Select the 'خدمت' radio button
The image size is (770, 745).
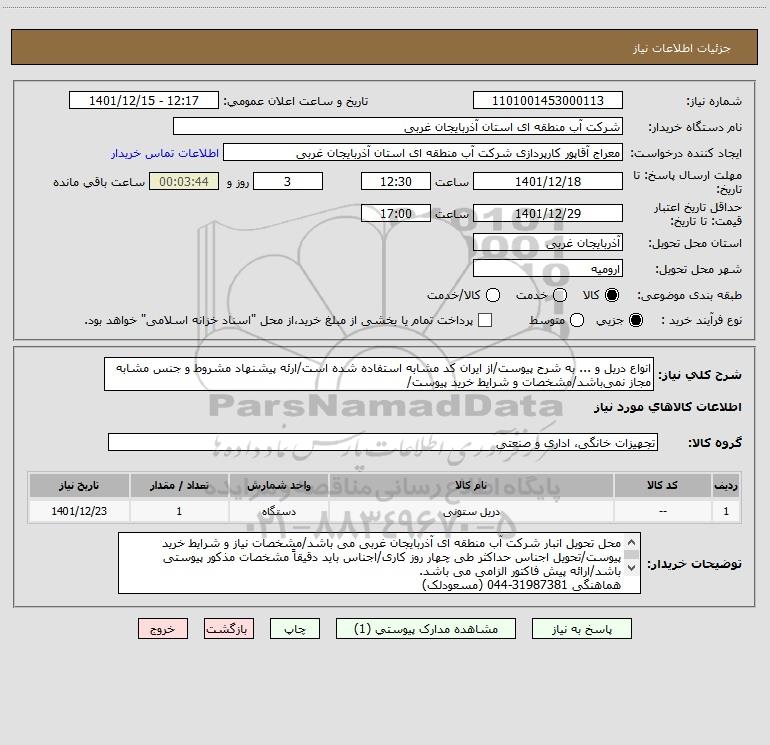coord(560,295)
